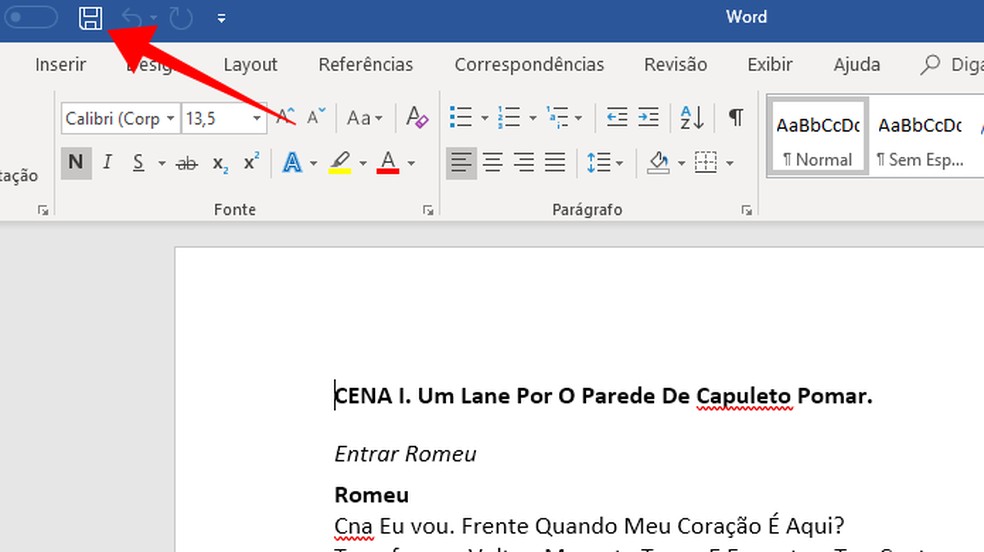Select the Normal style
The width and height of the screenshot is (984, 552).
point(817,137)
